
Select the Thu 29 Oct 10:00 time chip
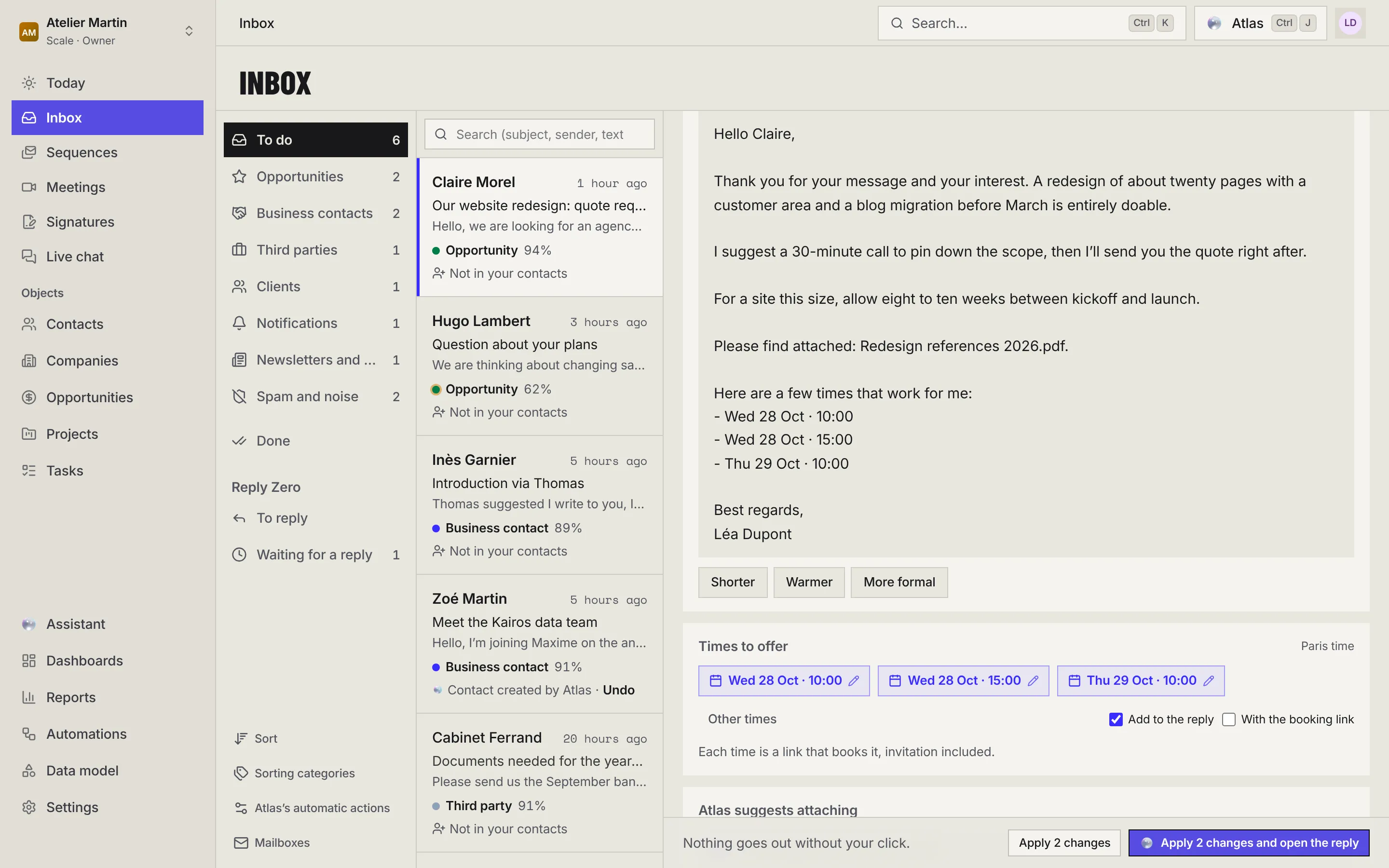tap(1141, 681)
